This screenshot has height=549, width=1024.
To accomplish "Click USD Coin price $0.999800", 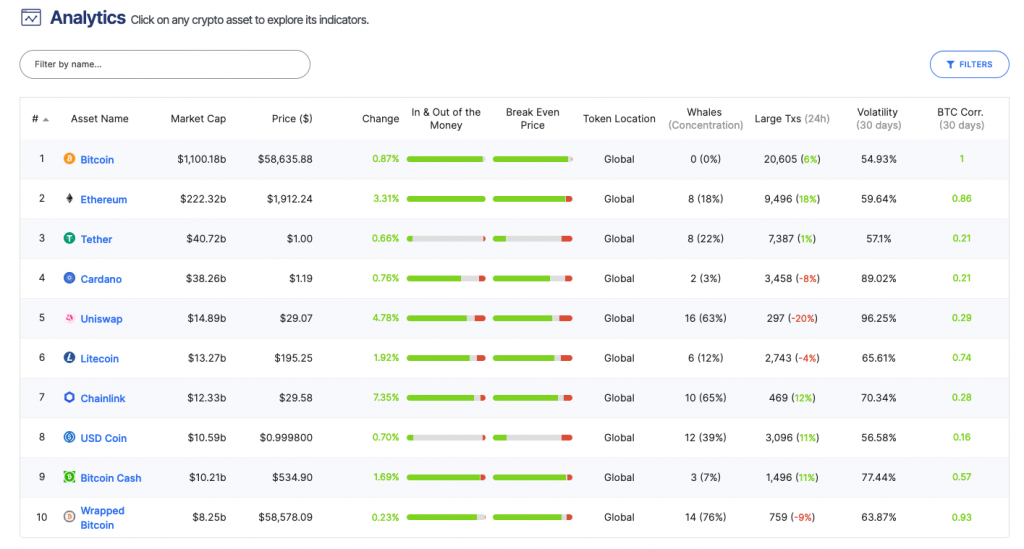I will click(286, 438).
